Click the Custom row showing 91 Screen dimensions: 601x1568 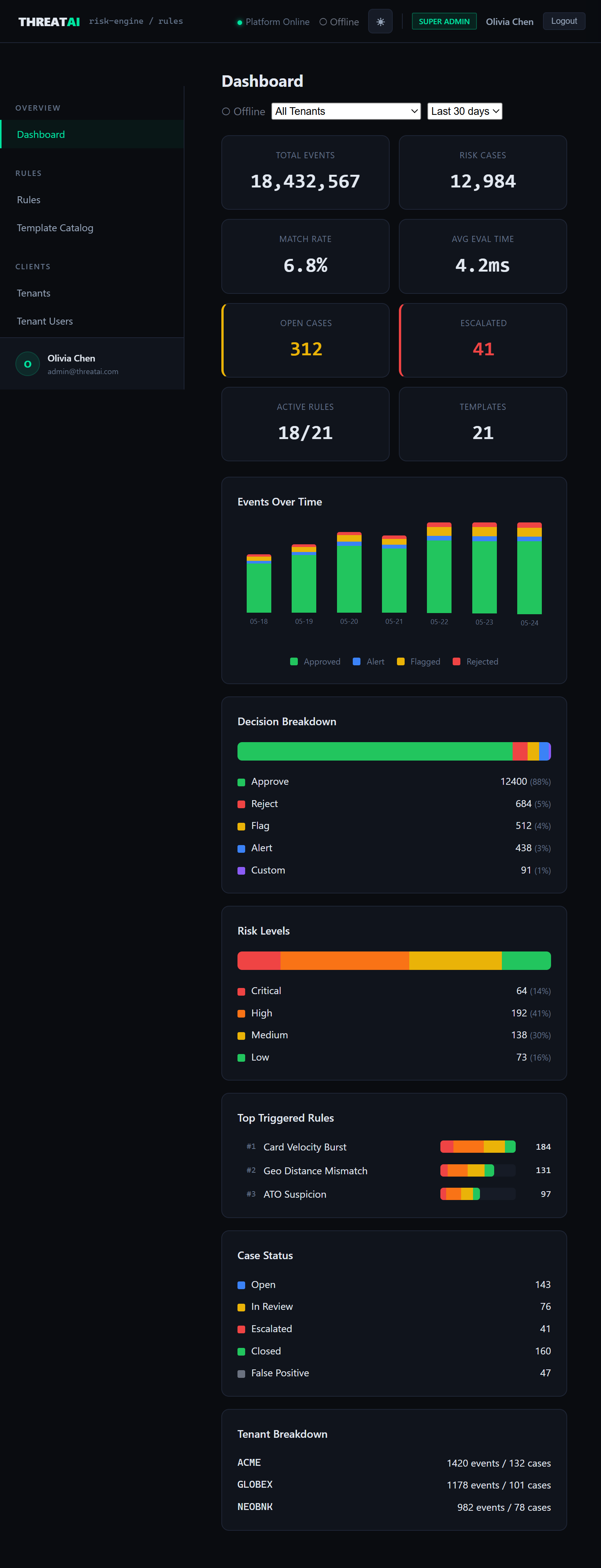pos(394,870)
